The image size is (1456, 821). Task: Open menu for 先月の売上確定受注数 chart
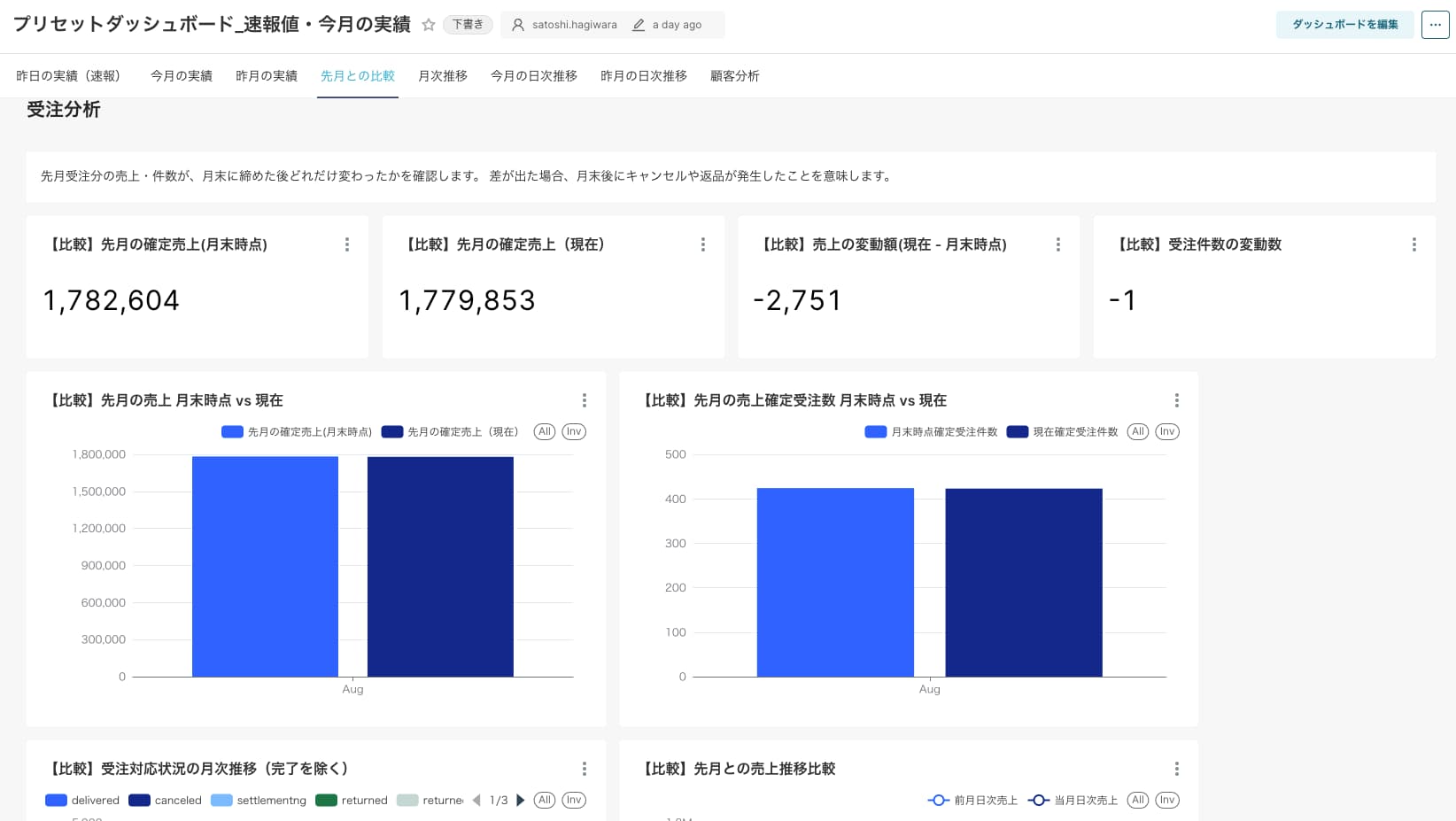click(x=1177, y=400)
